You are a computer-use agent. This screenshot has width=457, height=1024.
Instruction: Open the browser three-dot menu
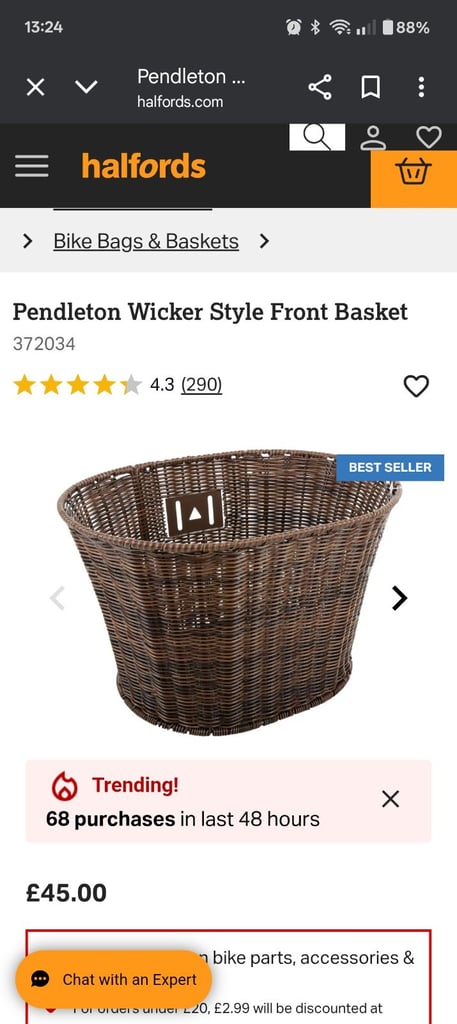tap(421, 87)
